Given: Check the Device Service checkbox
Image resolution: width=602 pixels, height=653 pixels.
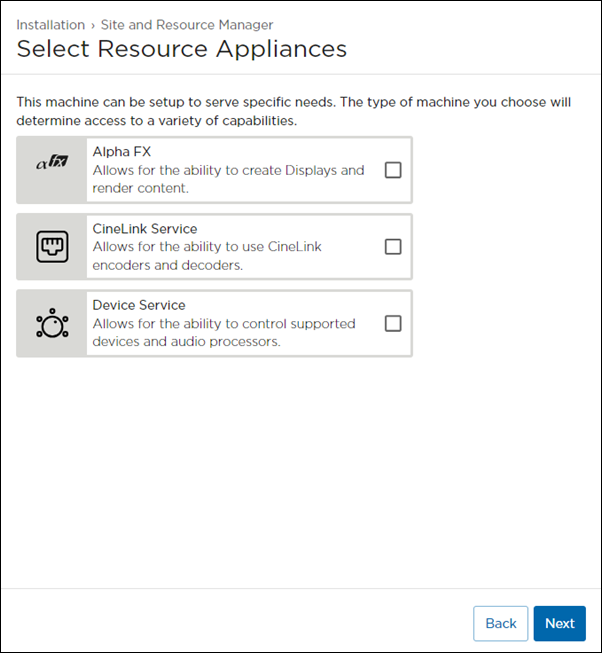Looking at the screenshot, I should [x=393, y=323].
